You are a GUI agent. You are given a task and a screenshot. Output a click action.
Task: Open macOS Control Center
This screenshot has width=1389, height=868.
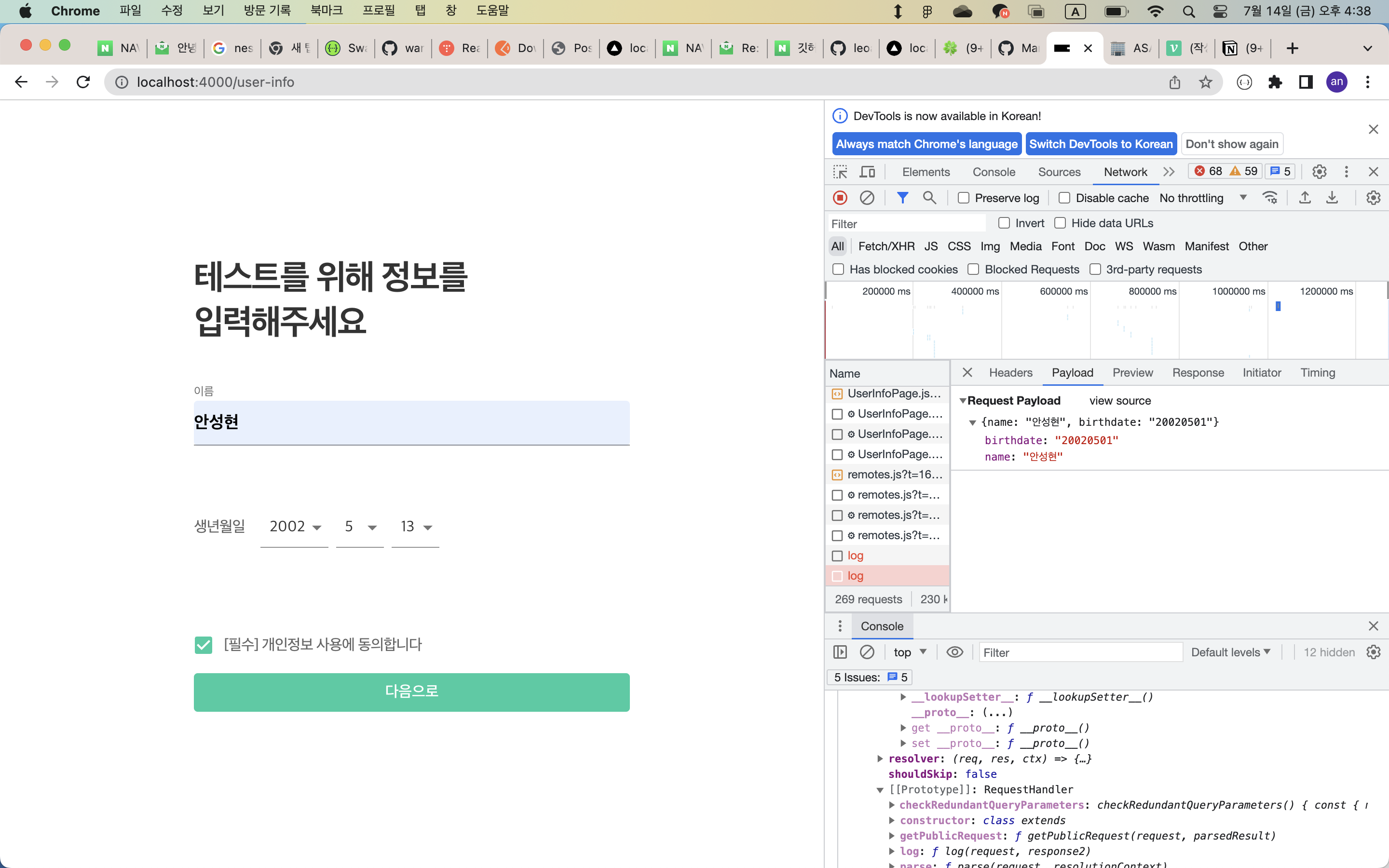point(1220,12)
